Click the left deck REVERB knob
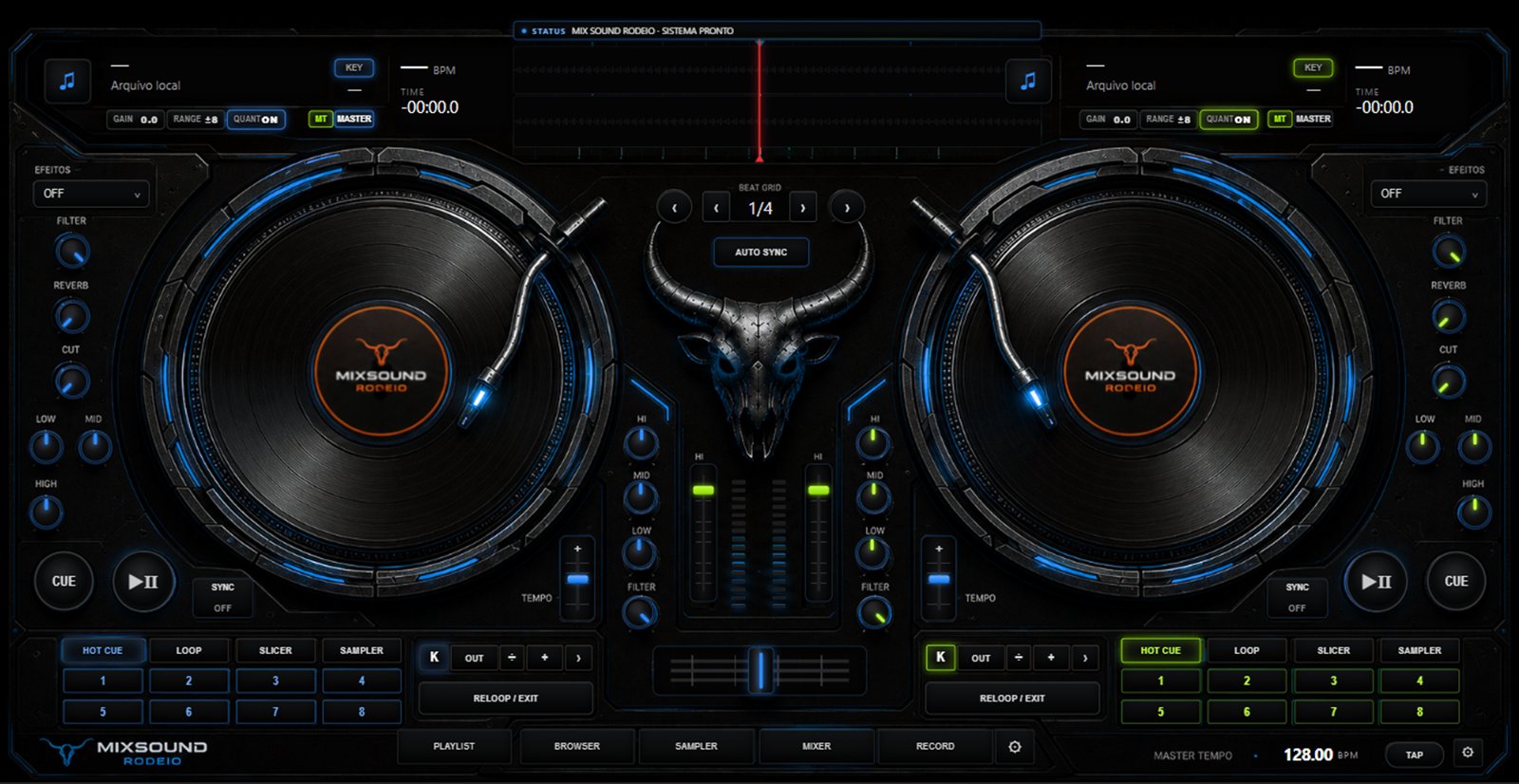Image resolution: width=1519 pixels, height=784 pixels. pos(71,316)
